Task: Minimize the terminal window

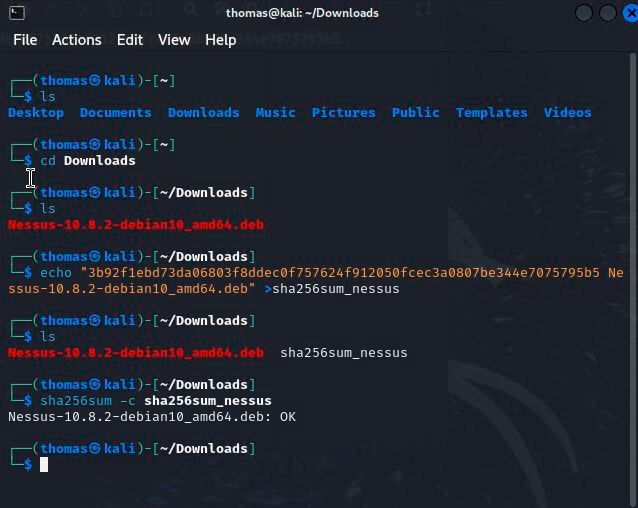Action: point(585,13)
